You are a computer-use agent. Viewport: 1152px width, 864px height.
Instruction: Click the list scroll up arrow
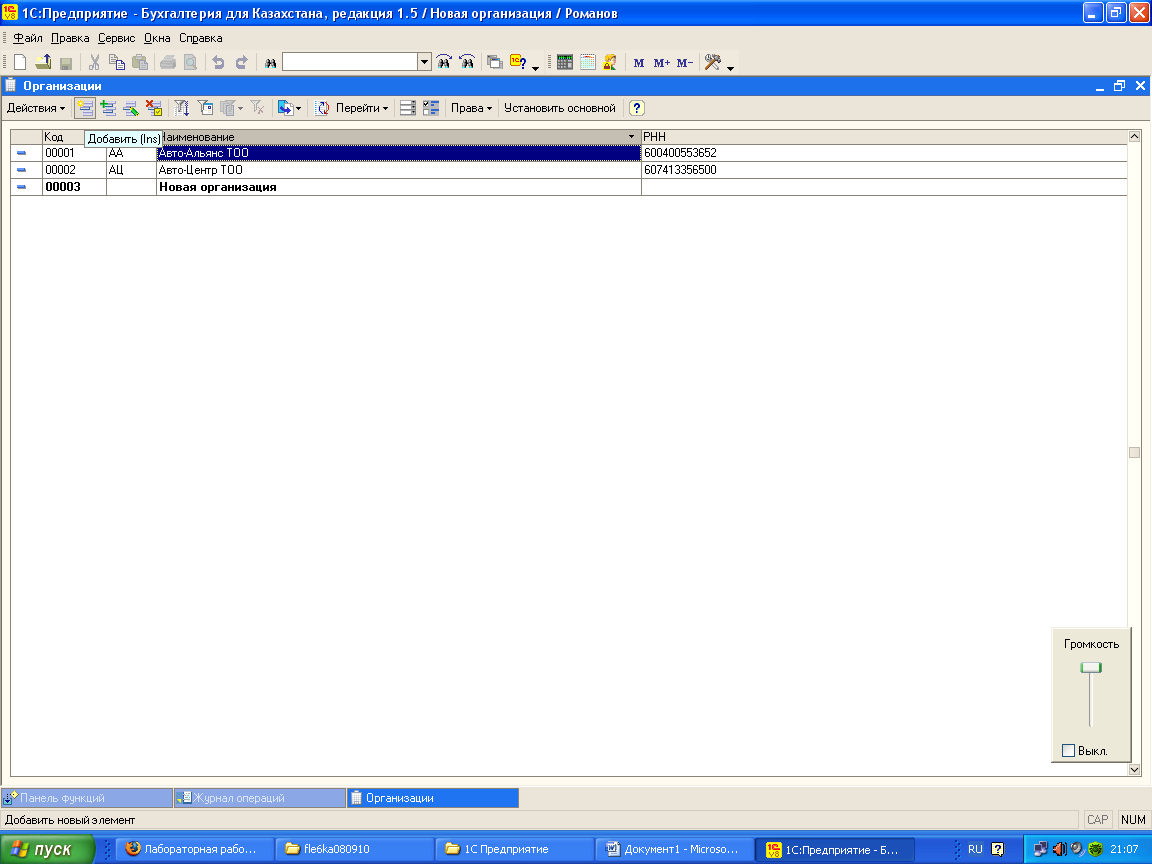point(1134,137)
